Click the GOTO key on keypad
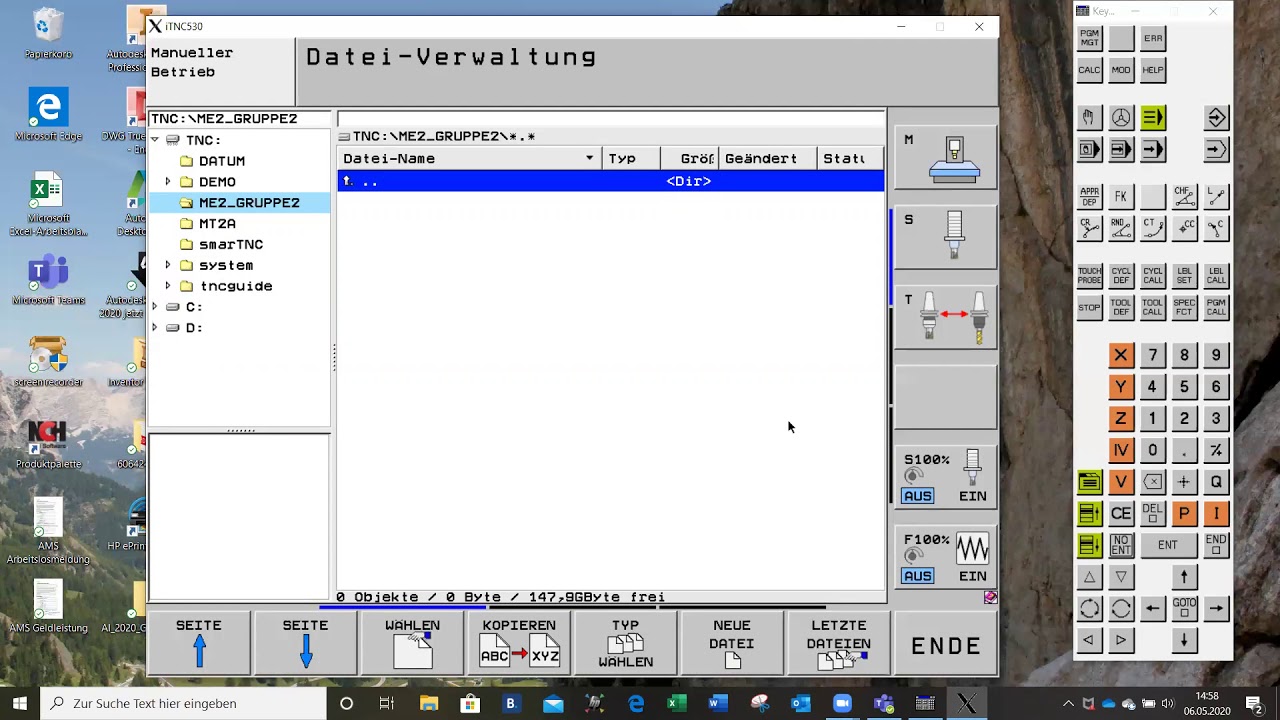1280x720 pixels. click(1184, 608)
